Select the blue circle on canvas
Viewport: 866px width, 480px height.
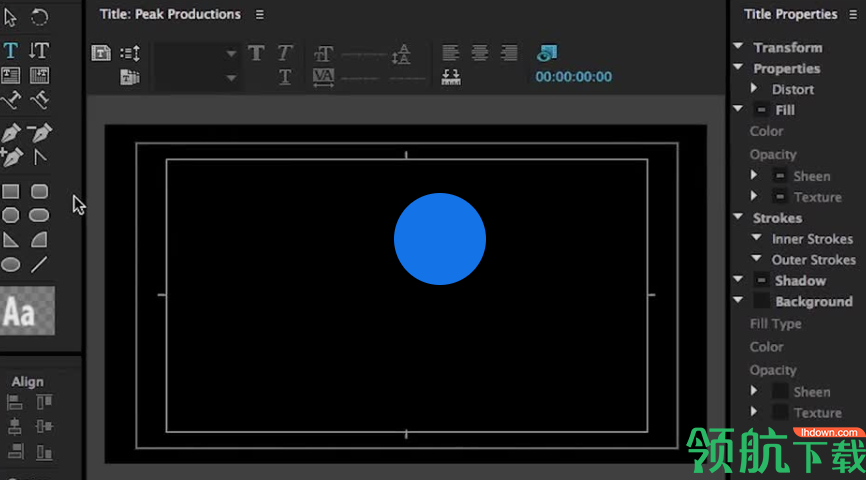[440, 239]
